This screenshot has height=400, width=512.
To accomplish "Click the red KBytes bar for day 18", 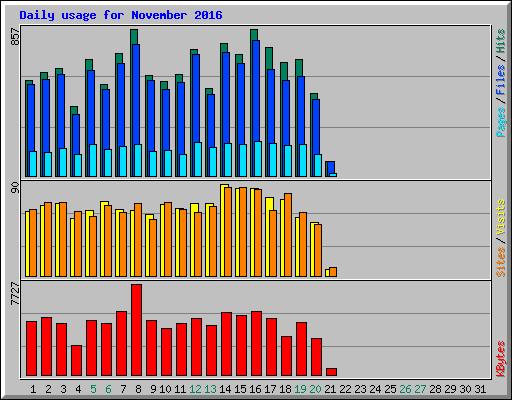I will pyautogui.click(x=286, y=356).
